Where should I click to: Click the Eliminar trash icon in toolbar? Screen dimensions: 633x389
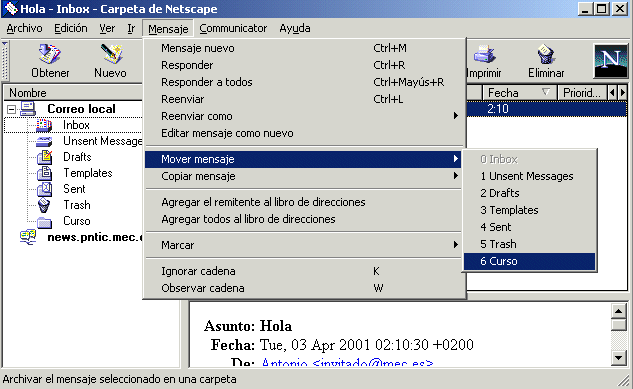[x=546, y=54]
